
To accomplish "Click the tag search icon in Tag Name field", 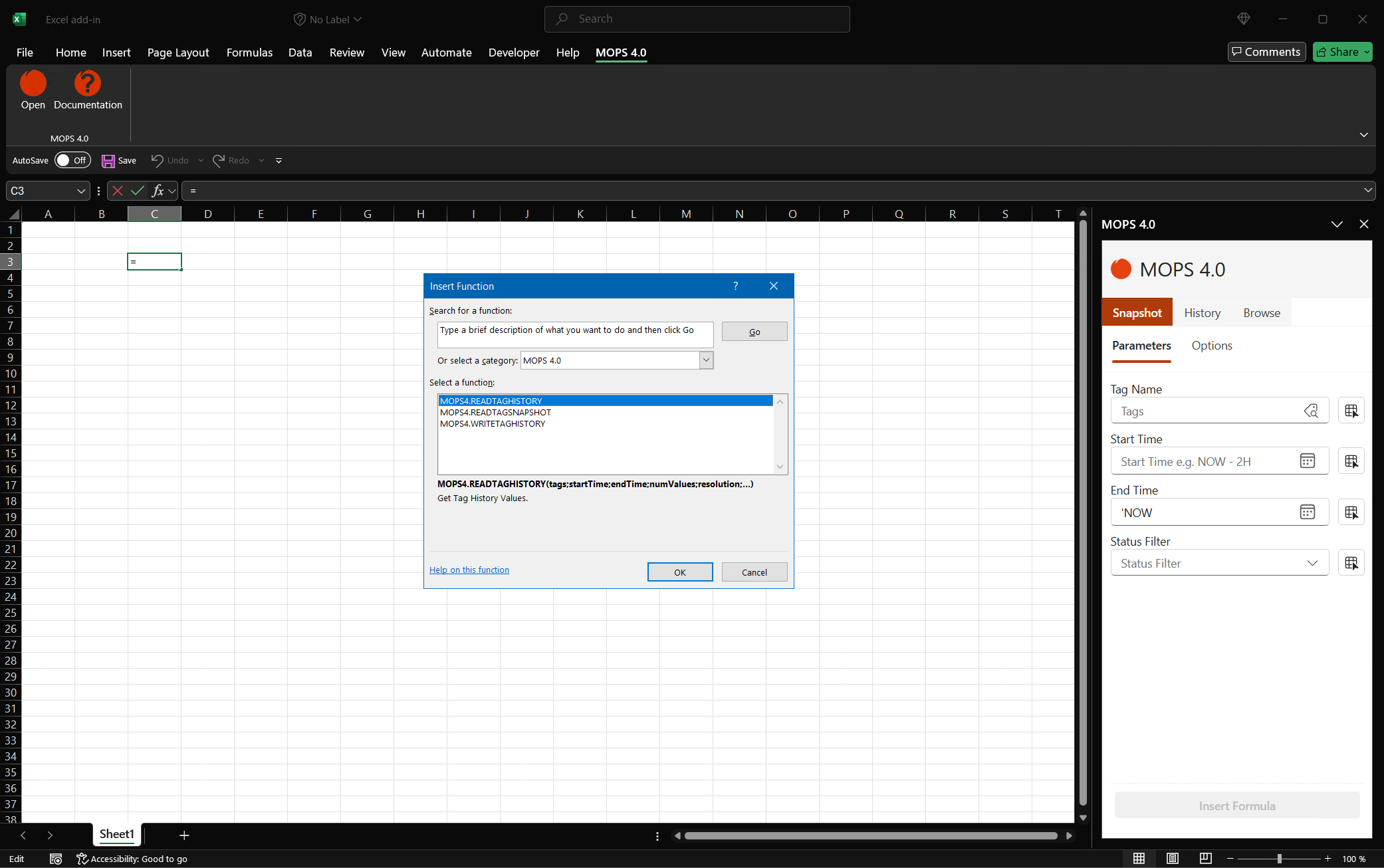I will (1312, 411).
